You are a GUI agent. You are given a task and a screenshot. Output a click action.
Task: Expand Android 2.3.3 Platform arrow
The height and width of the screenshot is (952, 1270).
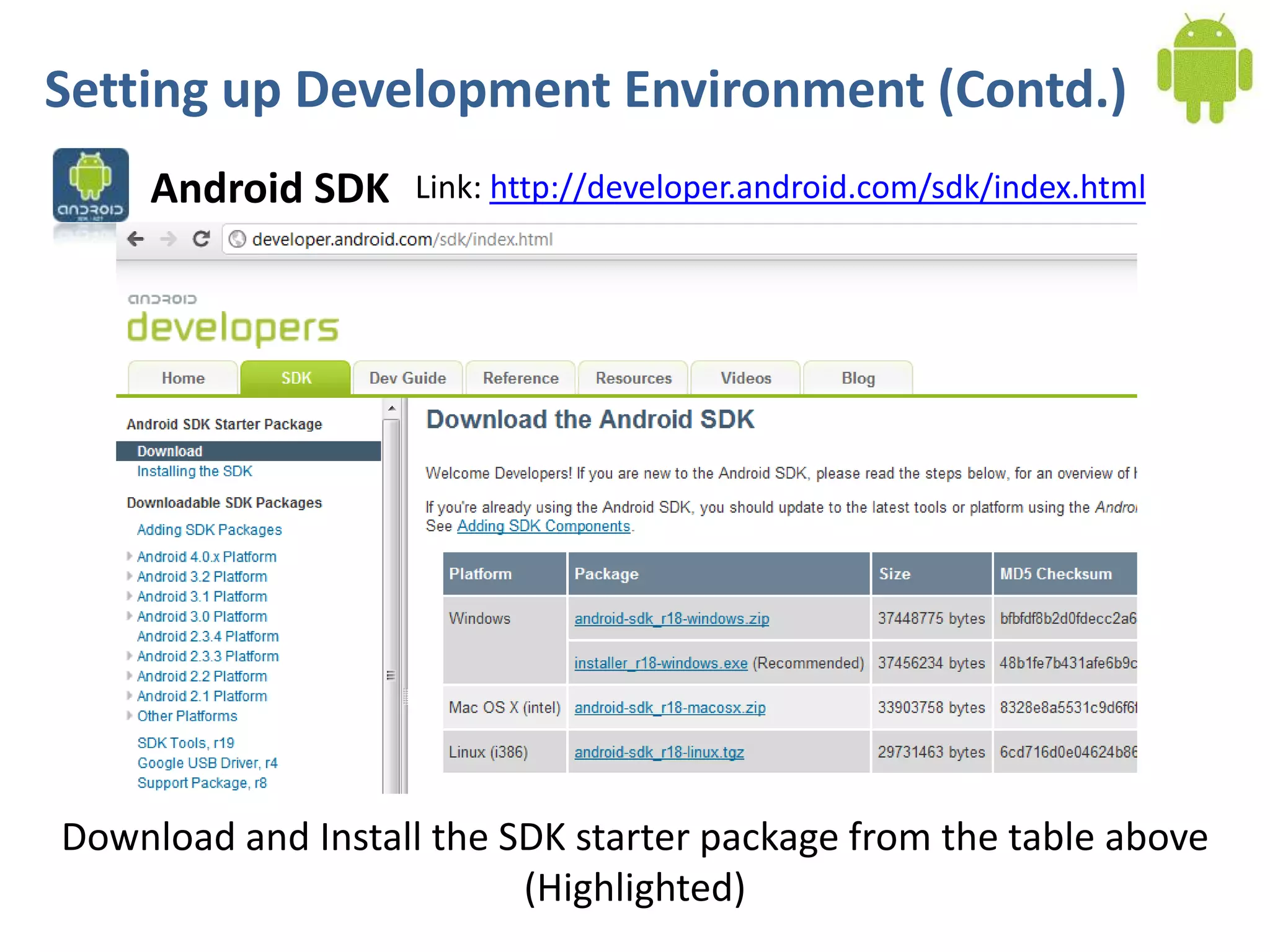pyautogui.click(x=129, y=655)
